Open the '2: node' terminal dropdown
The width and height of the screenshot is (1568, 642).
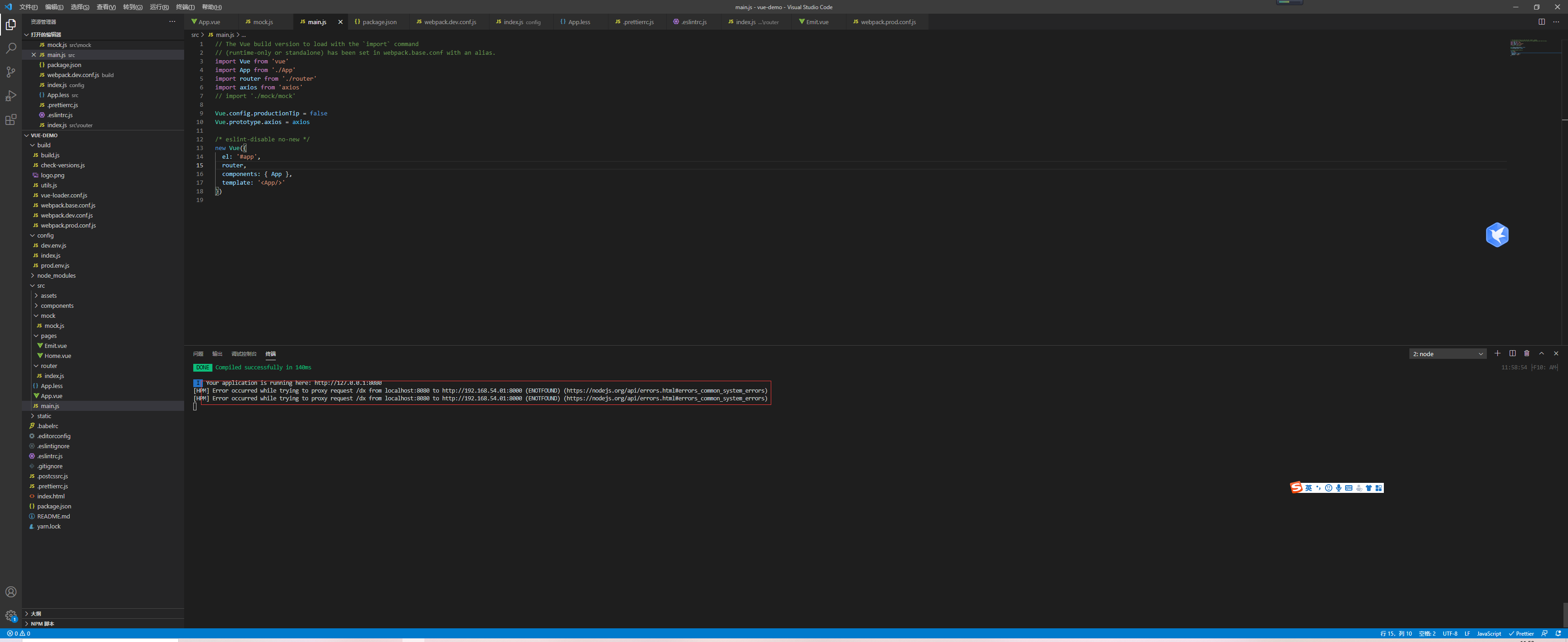click(1448, 354)
